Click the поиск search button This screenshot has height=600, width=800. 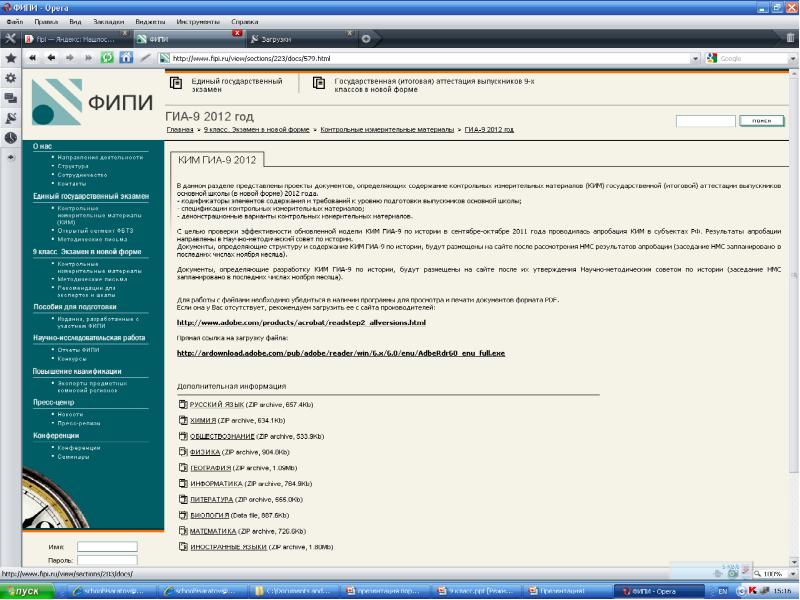(x=761, y=121)
